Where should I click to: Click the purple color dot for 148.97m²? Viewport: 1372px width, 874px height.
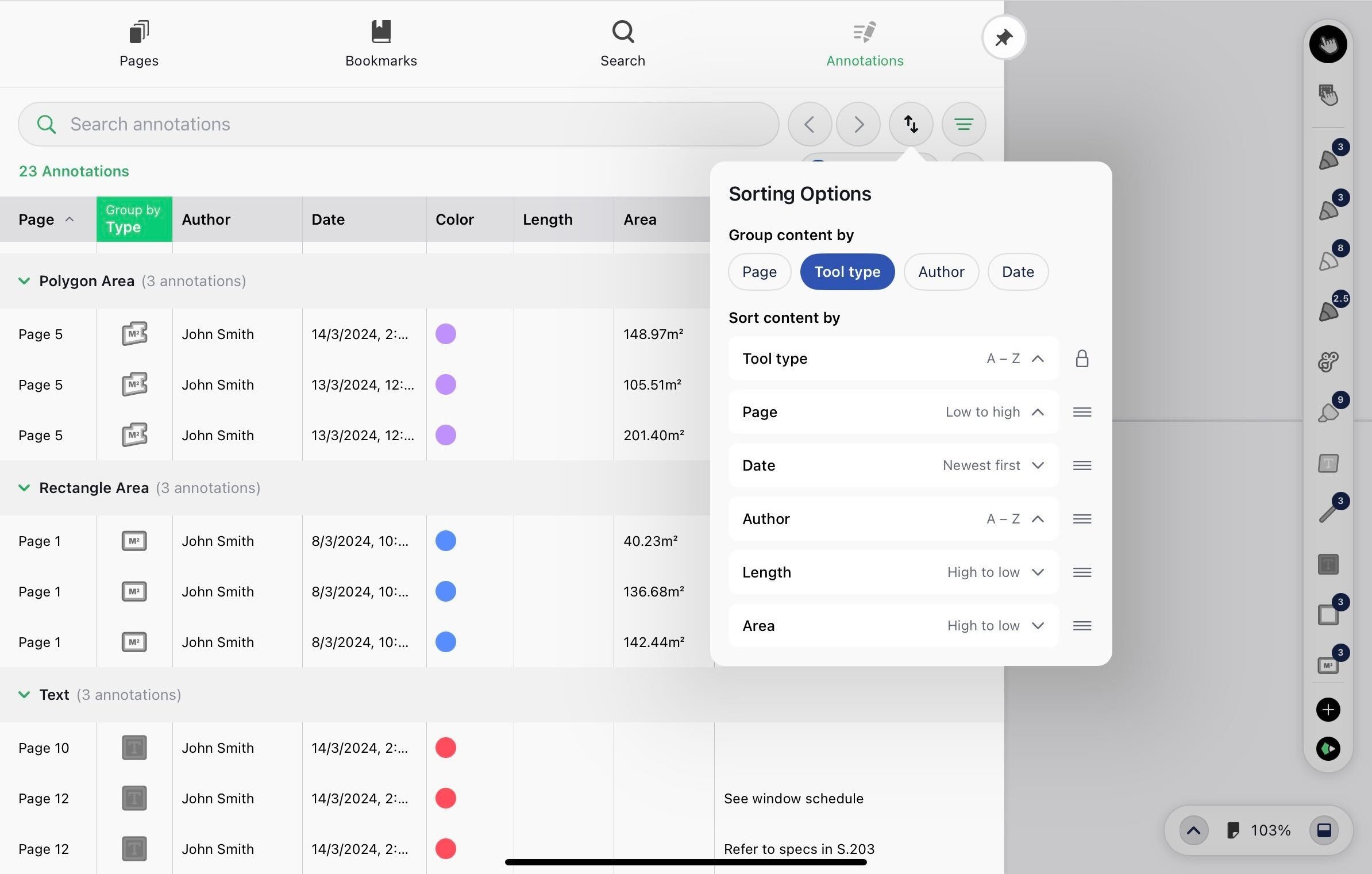445,334
